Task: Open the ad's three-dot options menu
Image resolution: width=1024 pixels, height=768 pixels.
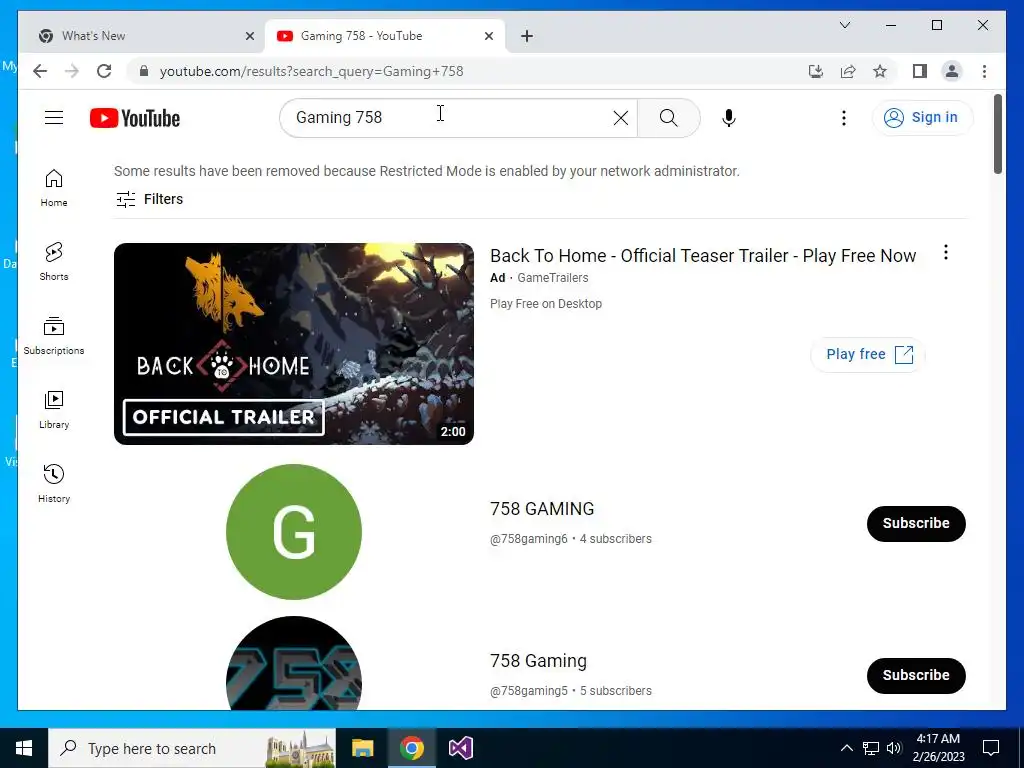Action: (946, 253)
